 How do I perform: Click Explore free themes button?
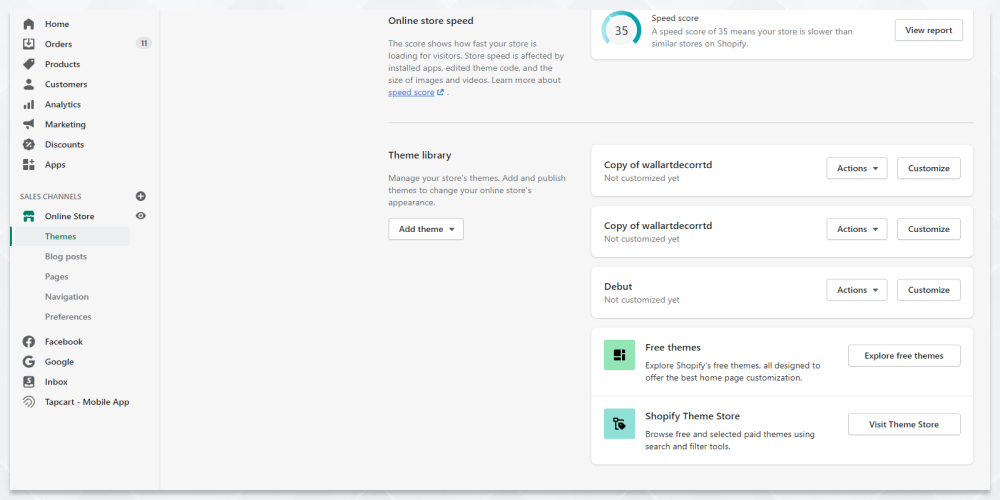coord(904,356)
